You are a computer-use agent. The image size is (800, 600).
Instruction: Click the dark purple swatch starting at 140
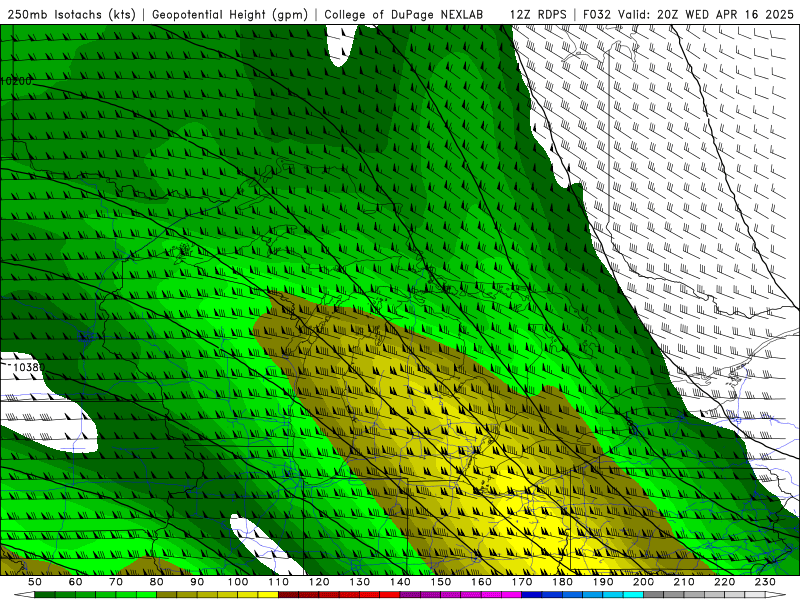tap(410, 594)
